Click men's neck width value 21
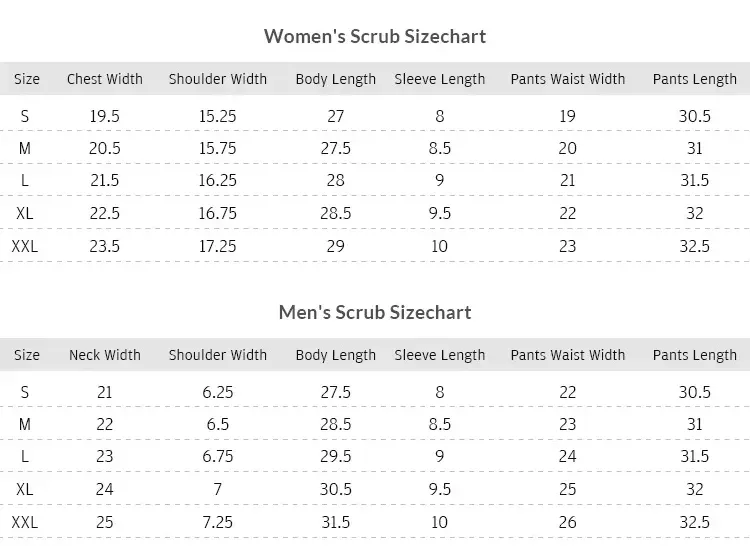This screenshot has height=546, width=750. (x=105, y=392)
